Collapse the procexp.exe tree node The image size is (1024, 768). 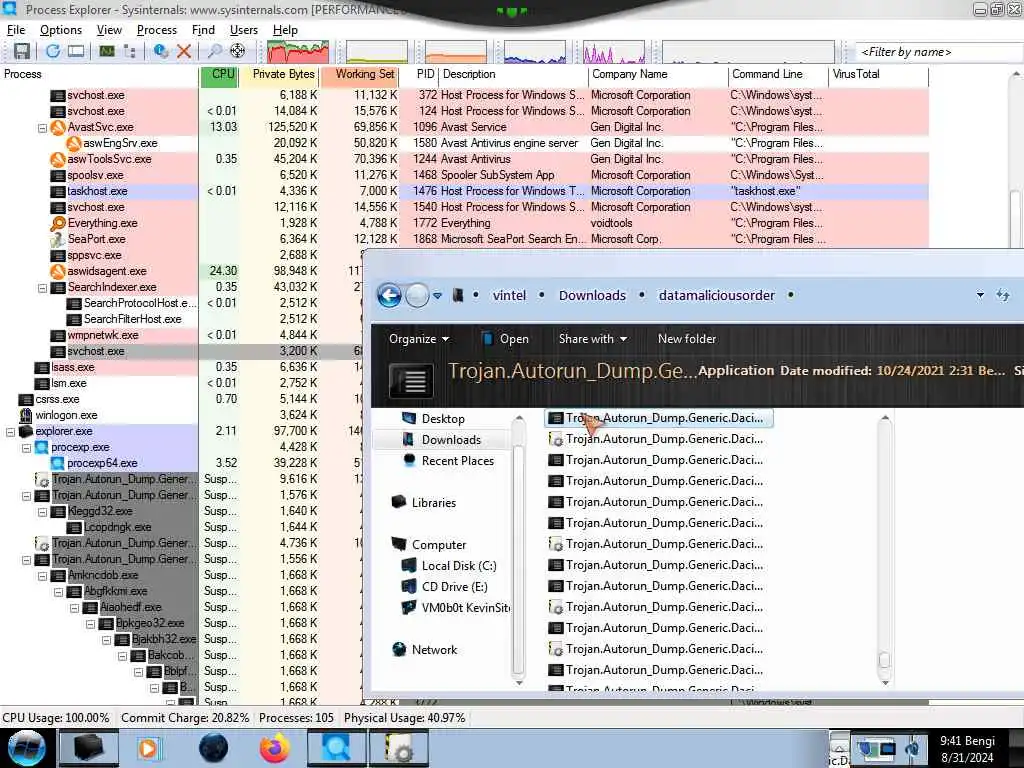(27, 448)
